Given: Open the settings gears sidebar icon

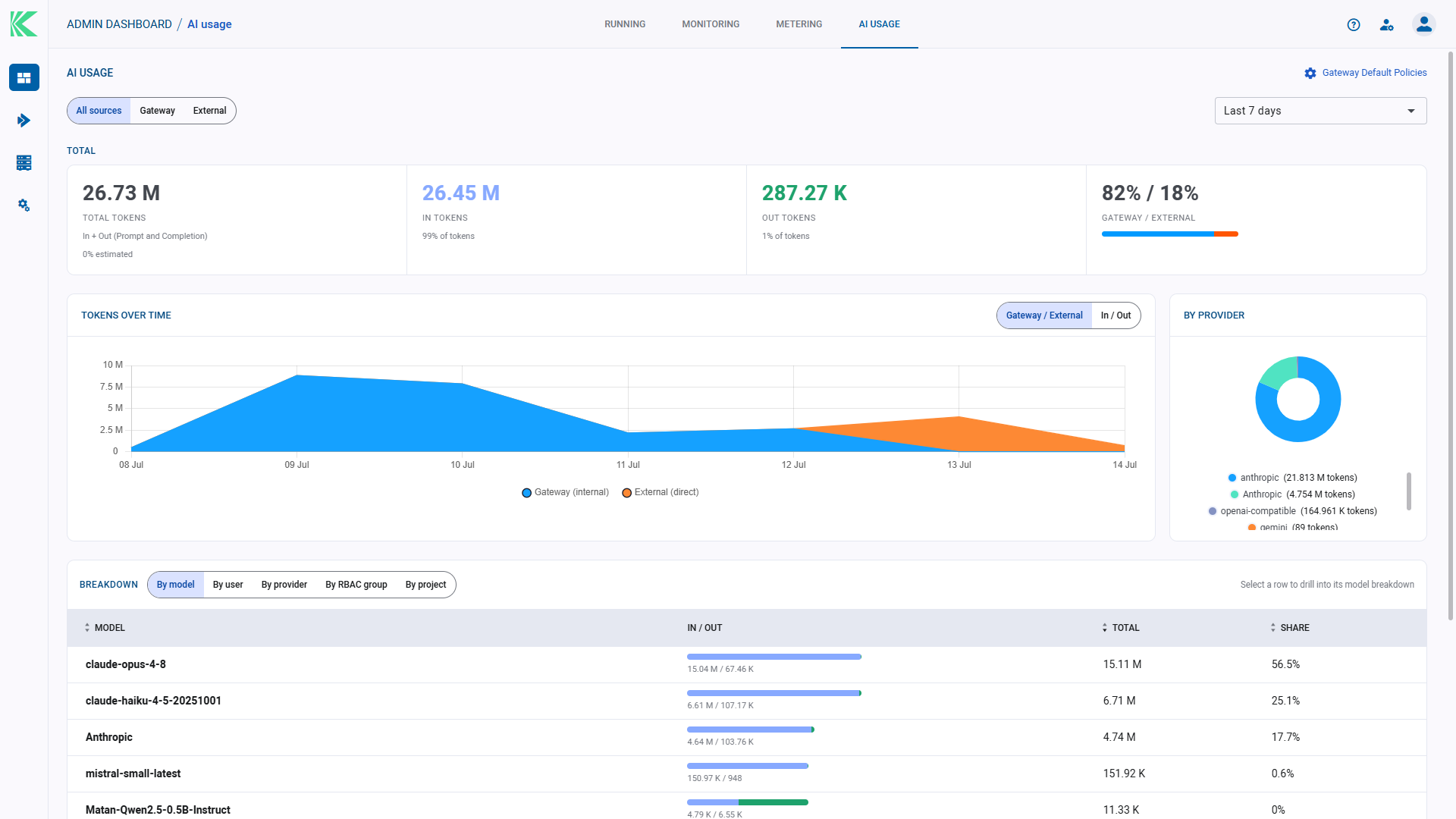Looking at the screenshot, I should [24, 205].
